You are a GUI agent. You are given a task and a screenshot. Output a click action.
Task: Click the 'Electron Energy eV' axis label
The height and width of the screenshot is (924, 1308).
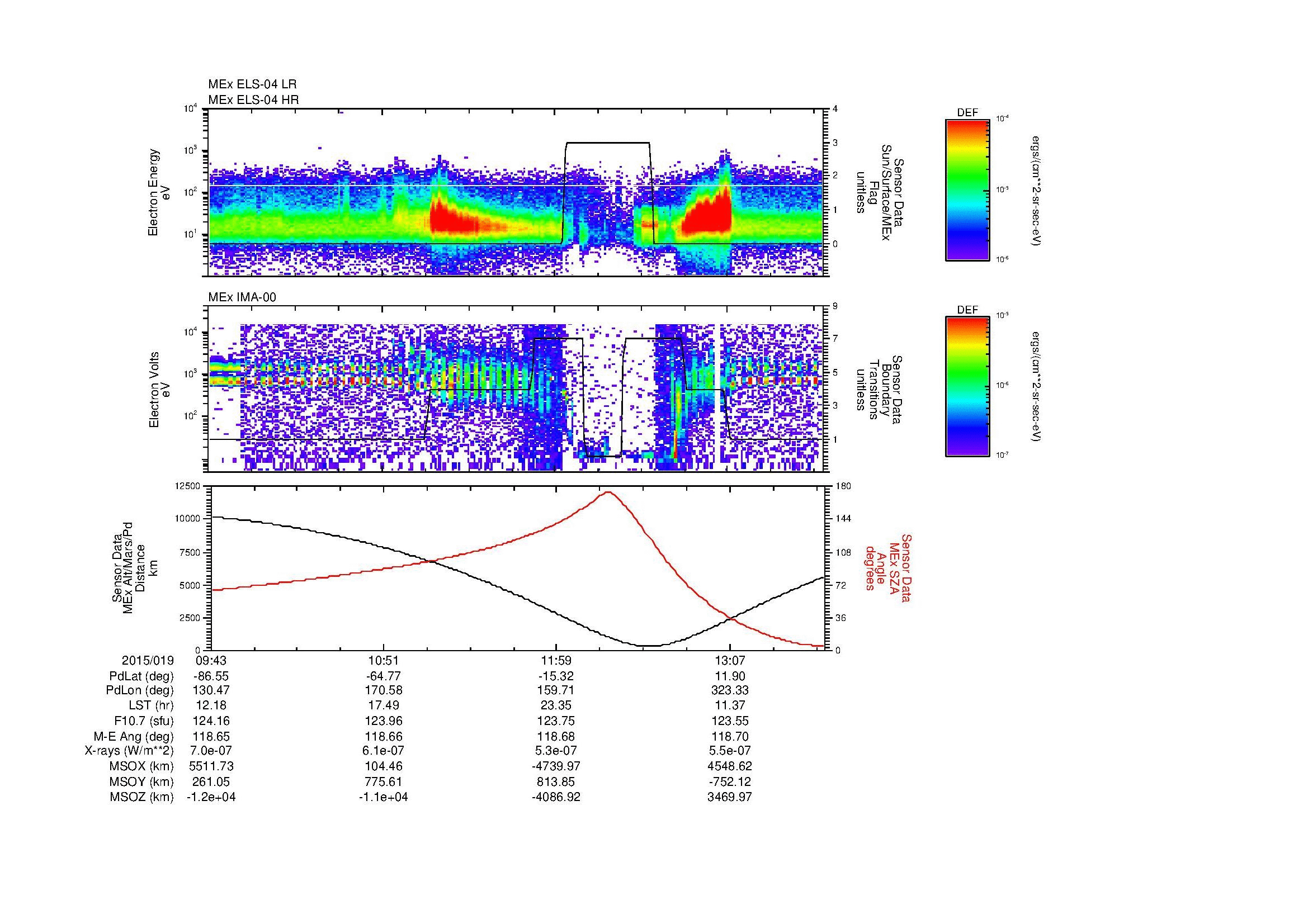[x=159, y=192]
